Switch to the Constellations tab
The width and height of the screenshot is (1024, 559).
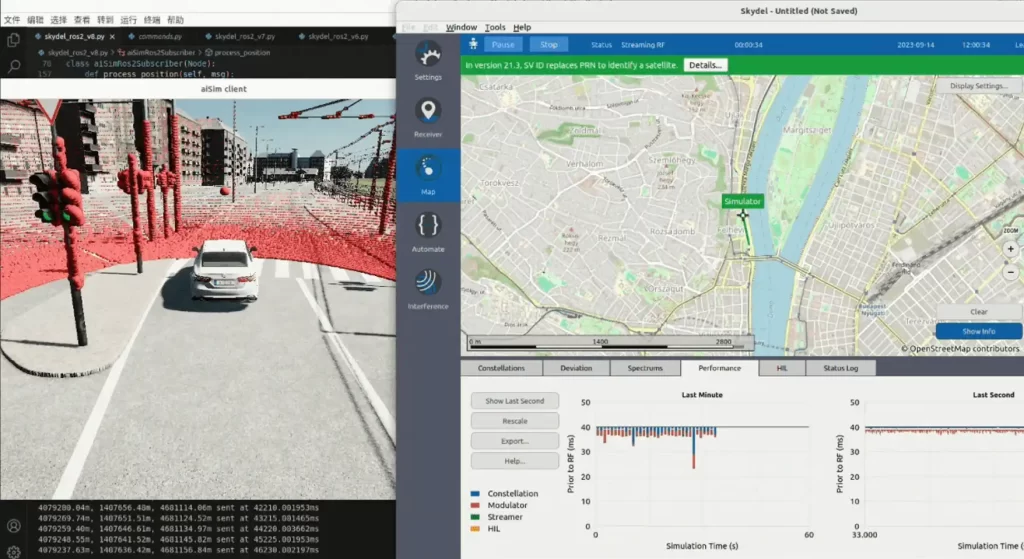(x=501, y=368)
